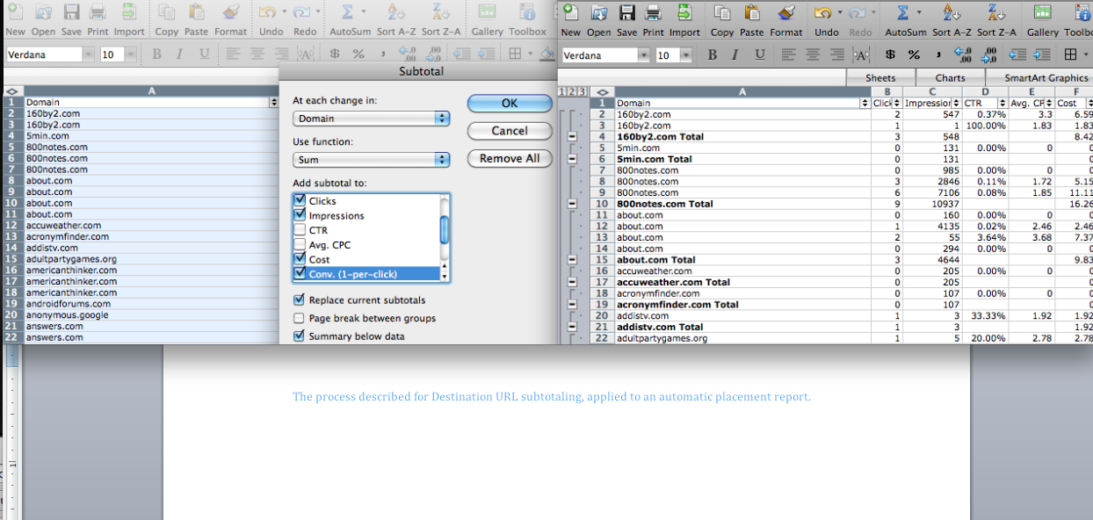Collapse the 160by2.com Total outline group
1093x520 pixels.
(572, 137)
